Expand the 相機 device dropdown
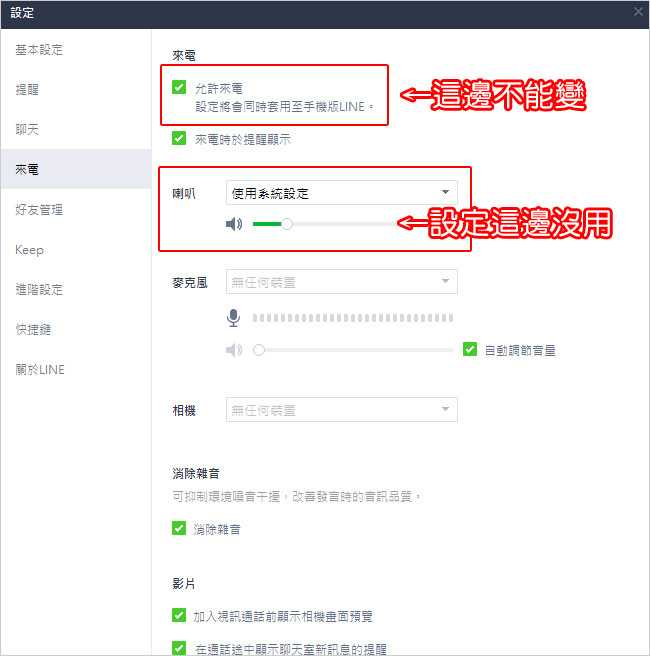Image resolution: width=650 pixels, height=656 pixels. tap(341, 410)
